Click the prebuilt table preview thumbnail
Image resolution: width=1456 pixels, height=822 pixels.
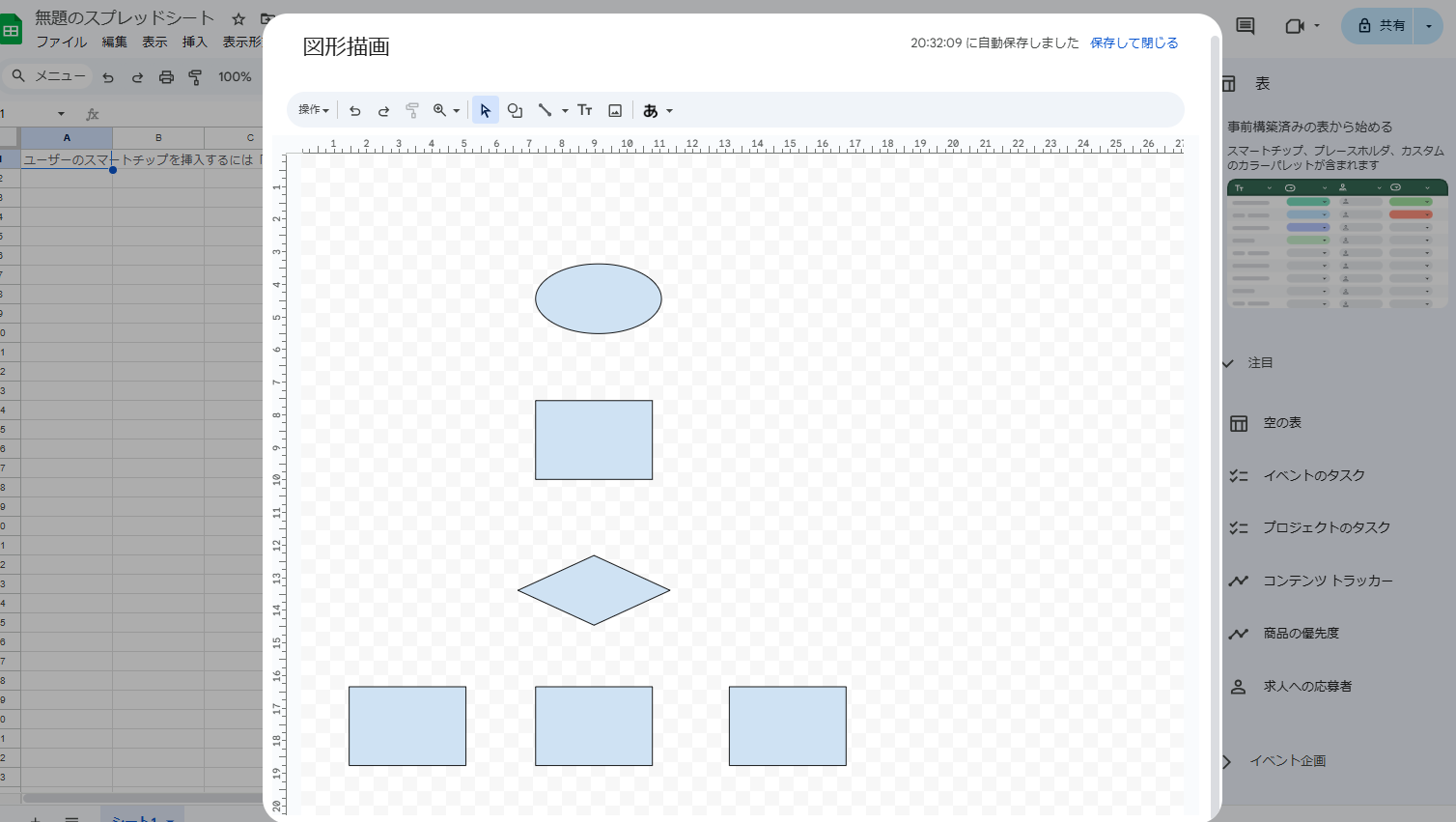(x=1337, y=243)
